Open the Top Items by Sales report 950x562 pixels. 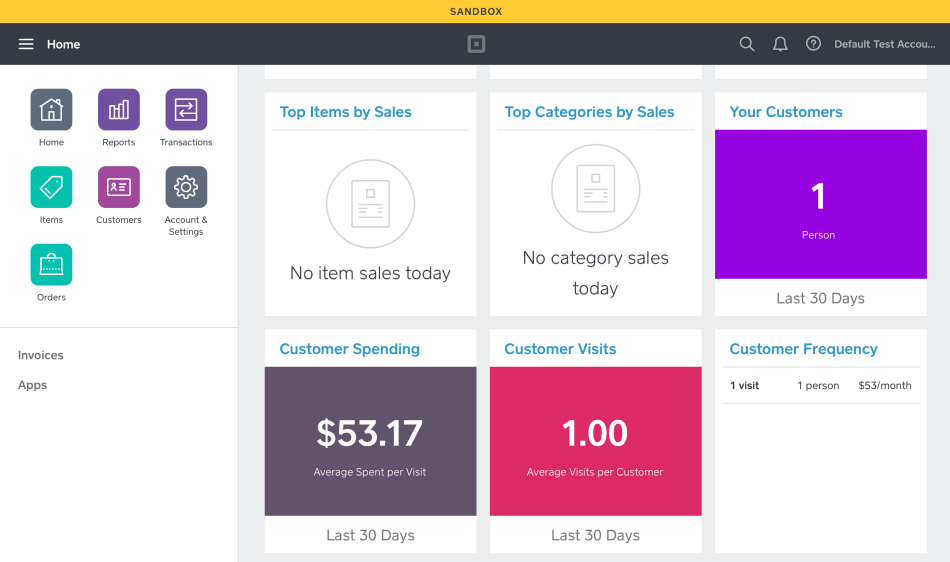[346, 112]
